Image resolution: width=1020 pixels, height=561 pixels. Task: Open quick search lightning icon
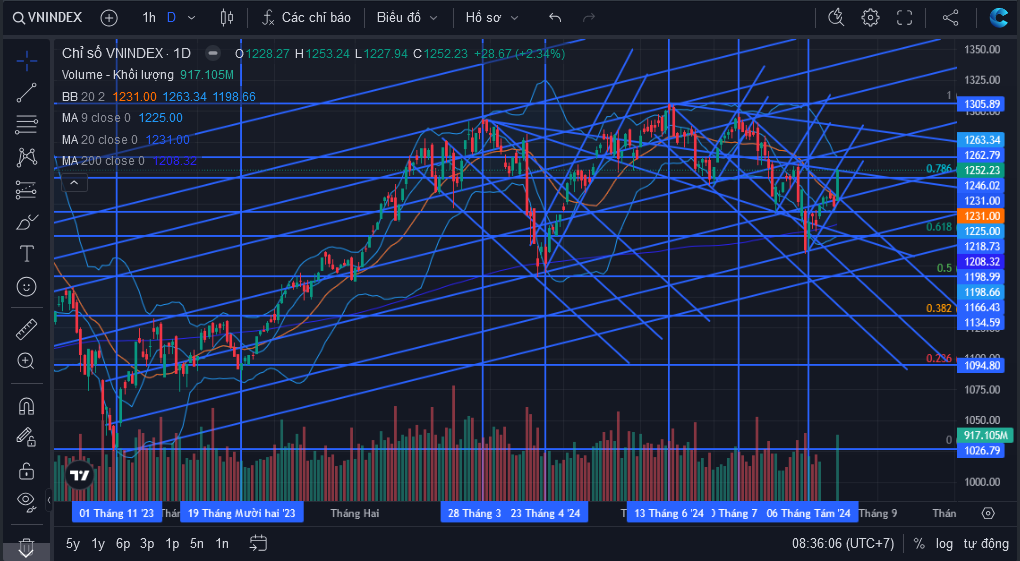pyautogui.click(x=836, y=18)
